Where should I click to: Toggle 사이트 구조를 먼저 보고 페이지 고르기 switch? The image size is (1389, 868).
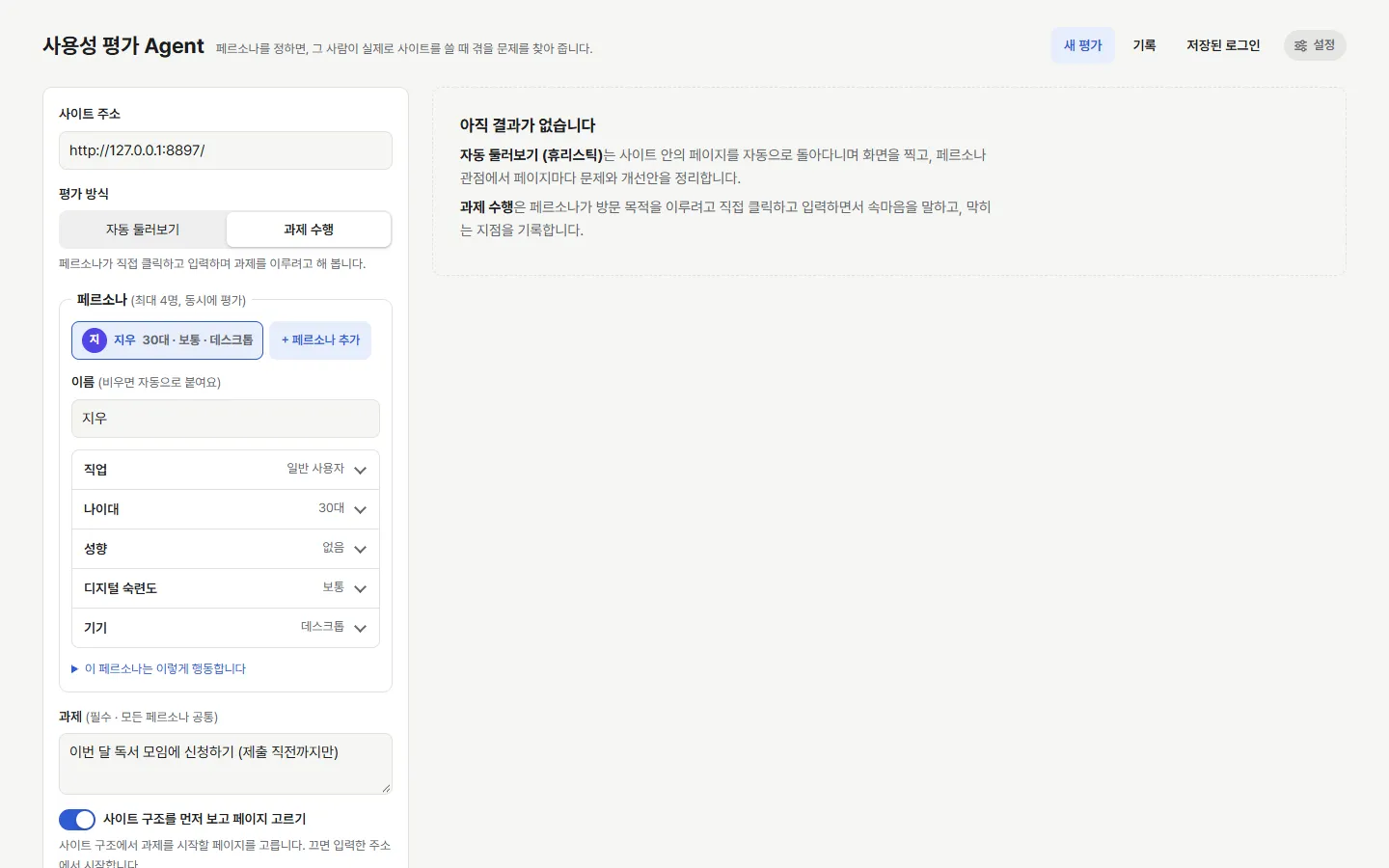pyautogui.click(x=77, y=820)
